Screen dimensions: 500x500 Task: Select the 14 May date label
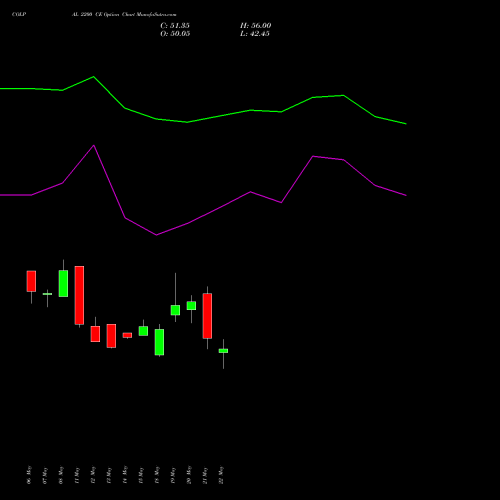(x=125, y=475)
